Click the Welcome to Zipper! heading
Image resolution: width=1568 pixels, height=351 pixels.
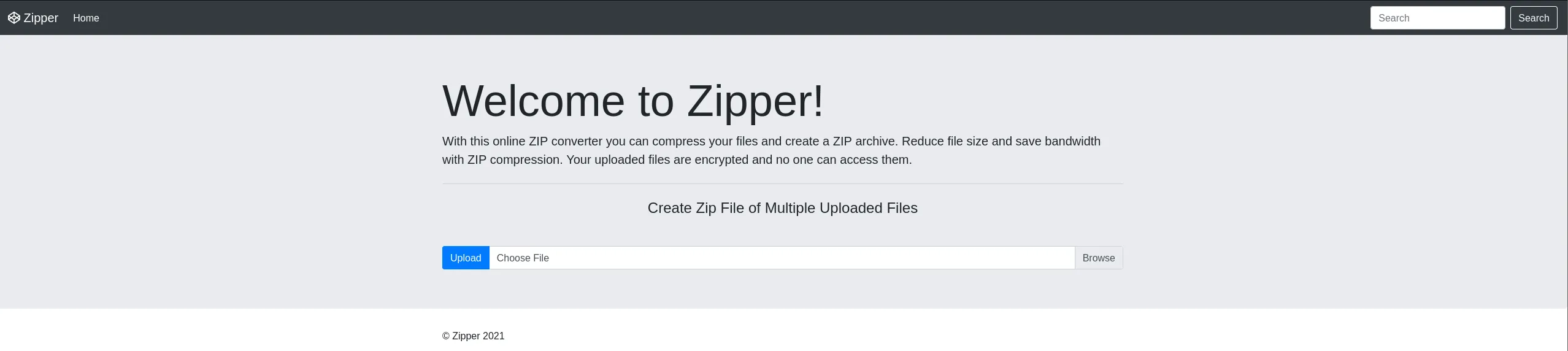click(633, 101)
